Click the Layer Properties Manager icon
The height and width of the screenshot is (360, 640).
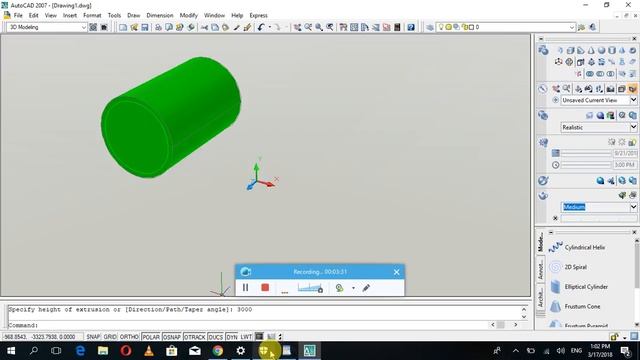429,27
